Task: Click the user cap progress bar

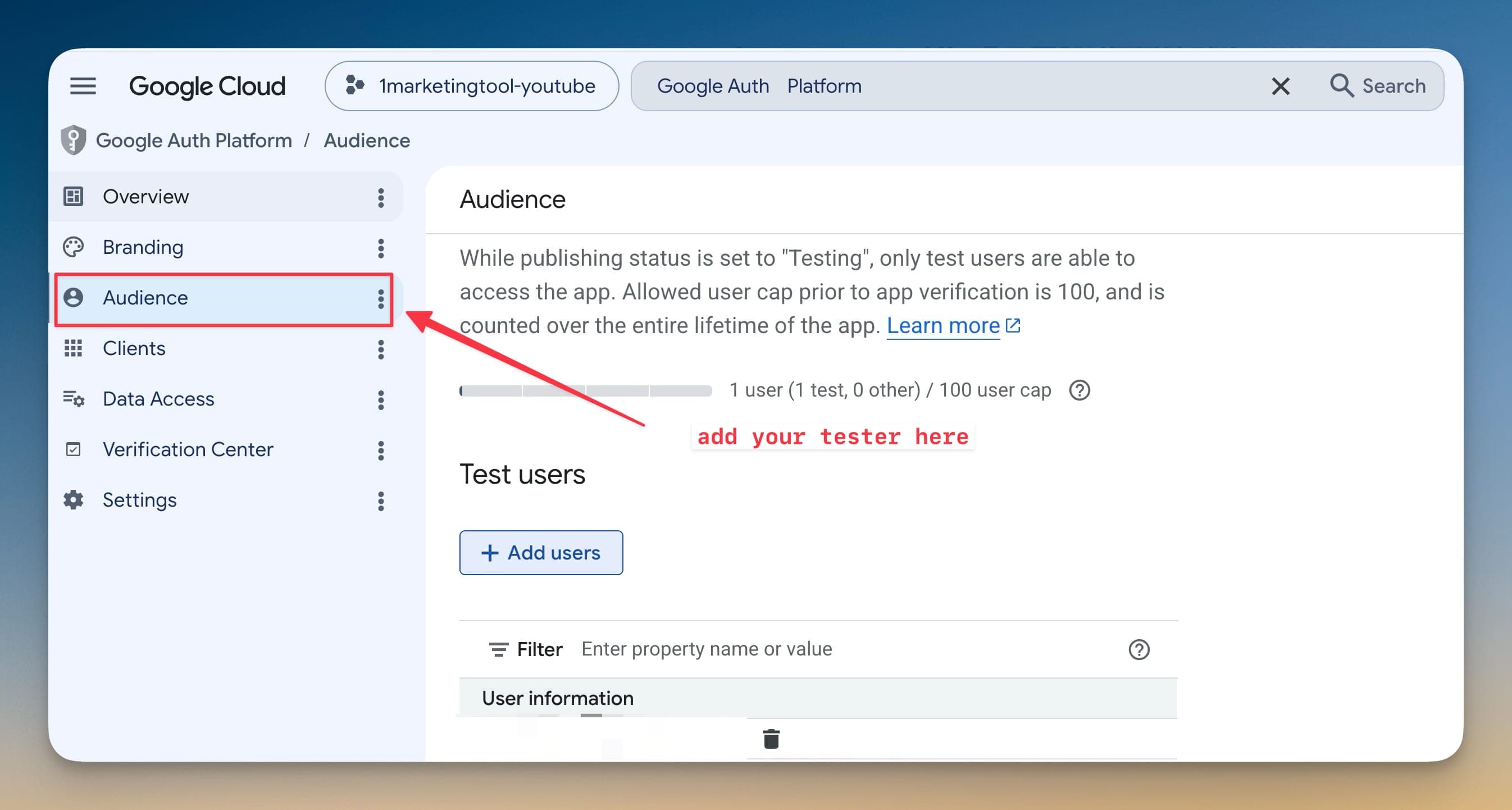Action: pos(586,391)
